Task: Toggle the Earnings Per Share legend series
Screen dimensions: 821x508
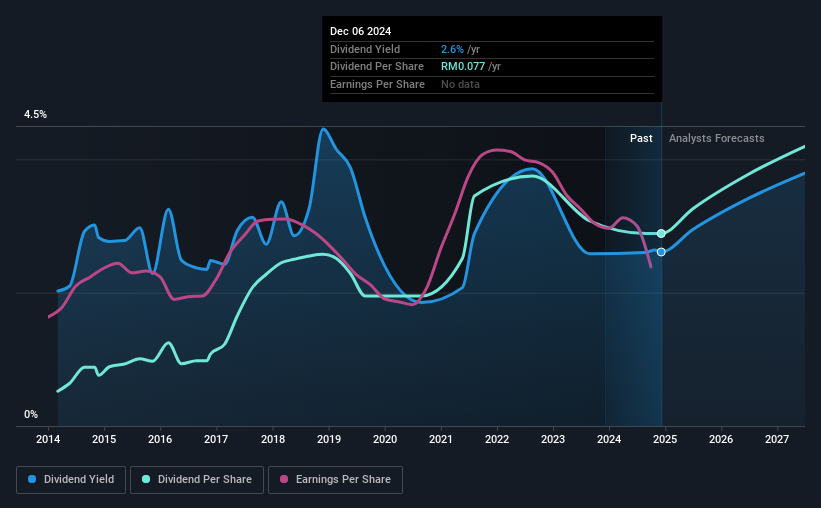Action: pyautogui.click(x=335, y=480)
